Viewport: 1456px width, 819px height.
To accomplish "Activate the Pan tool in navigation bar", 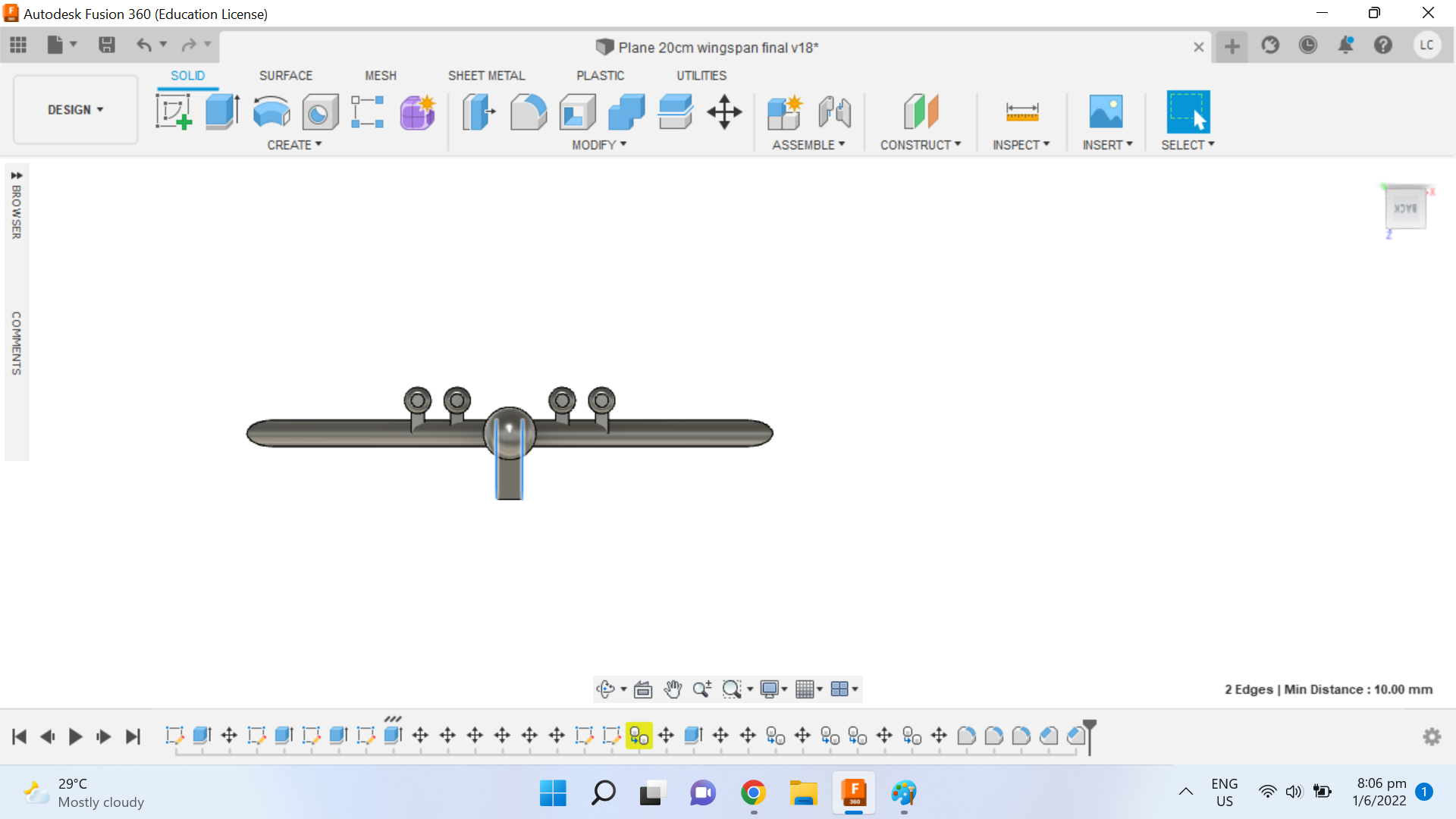I will coord(673,689).
